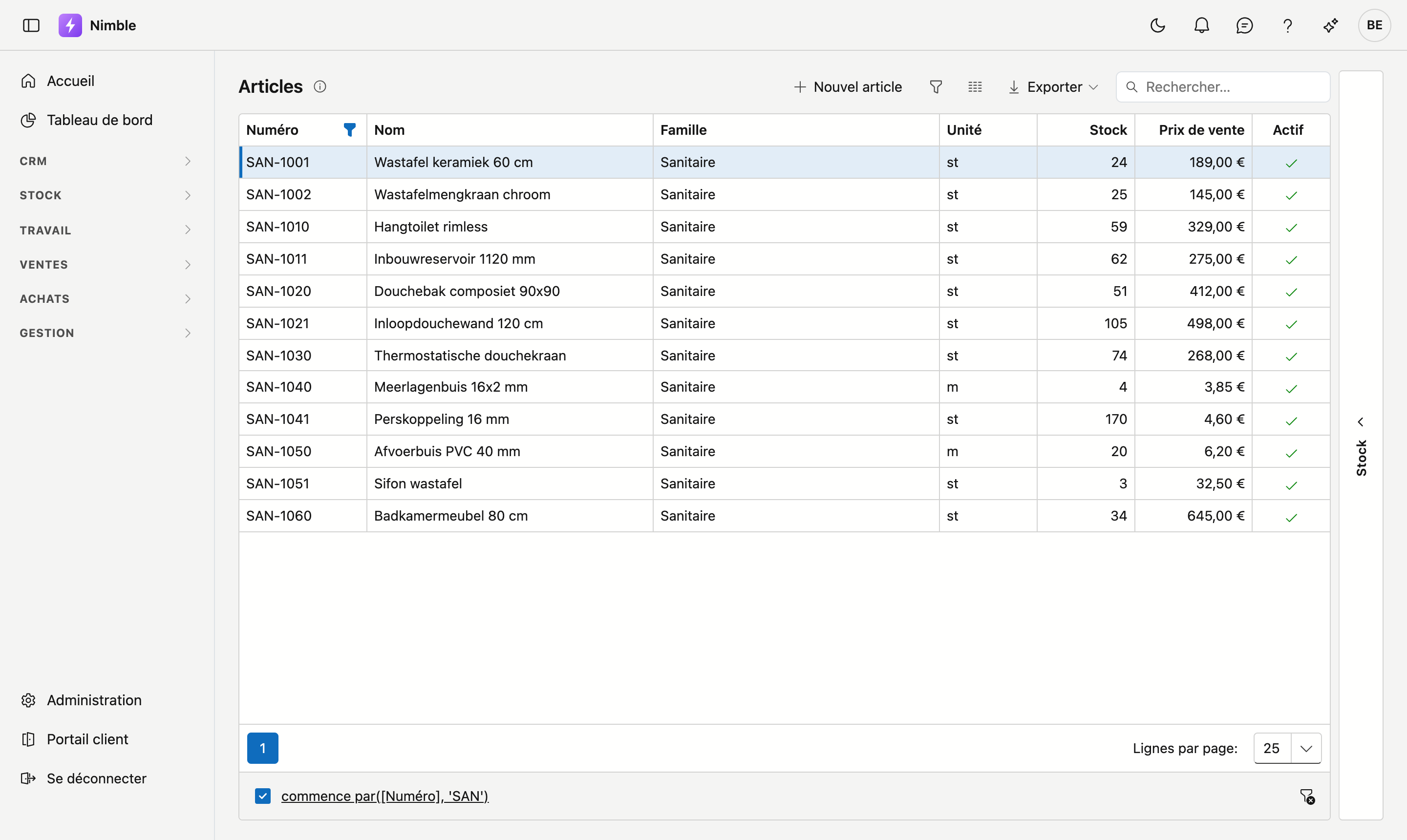Screen dimensions: 1407x840
Task: Sort by Famille column header
Action: [796, 130]
